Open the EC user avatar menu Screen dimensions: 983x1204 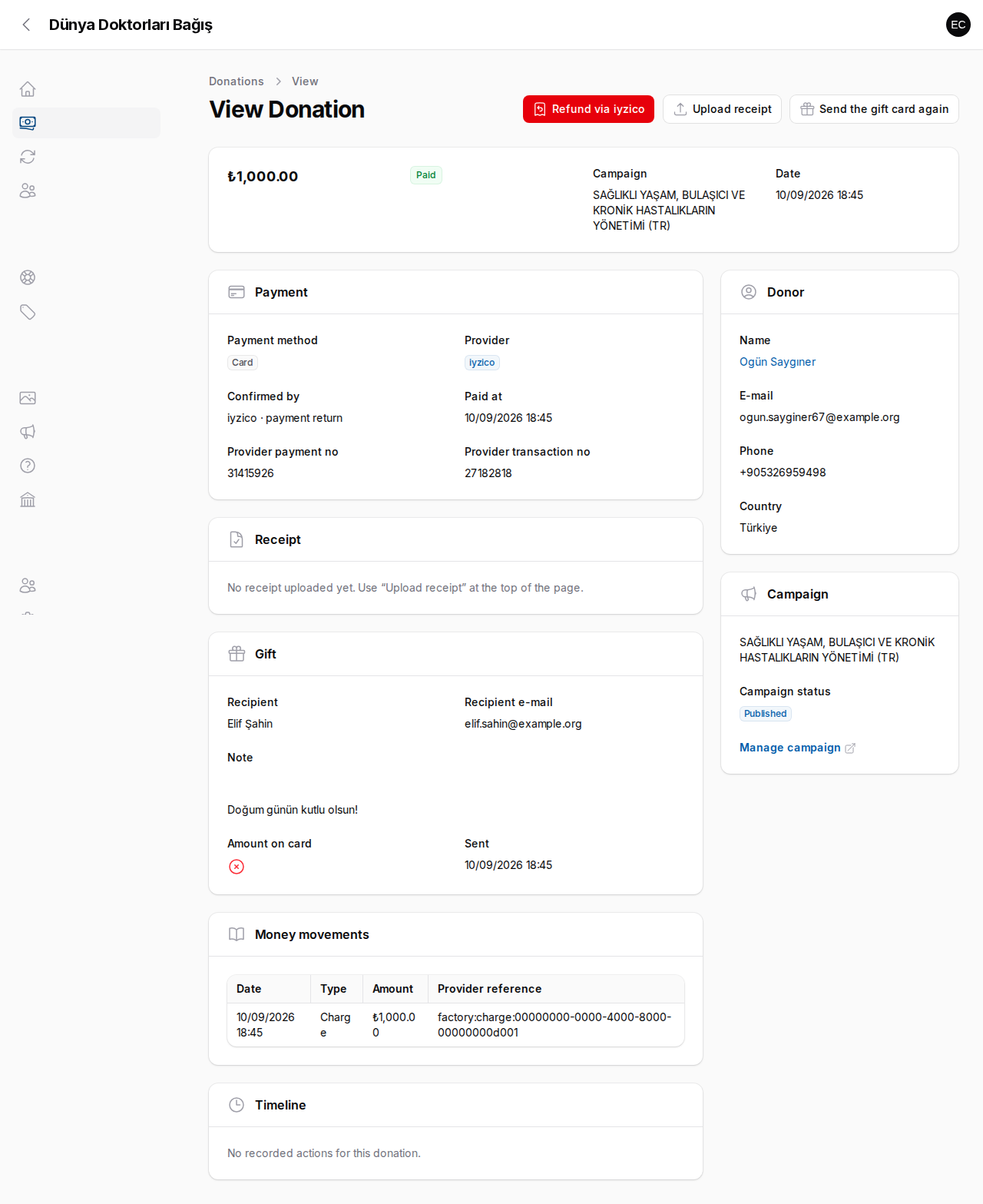[958, 25]
